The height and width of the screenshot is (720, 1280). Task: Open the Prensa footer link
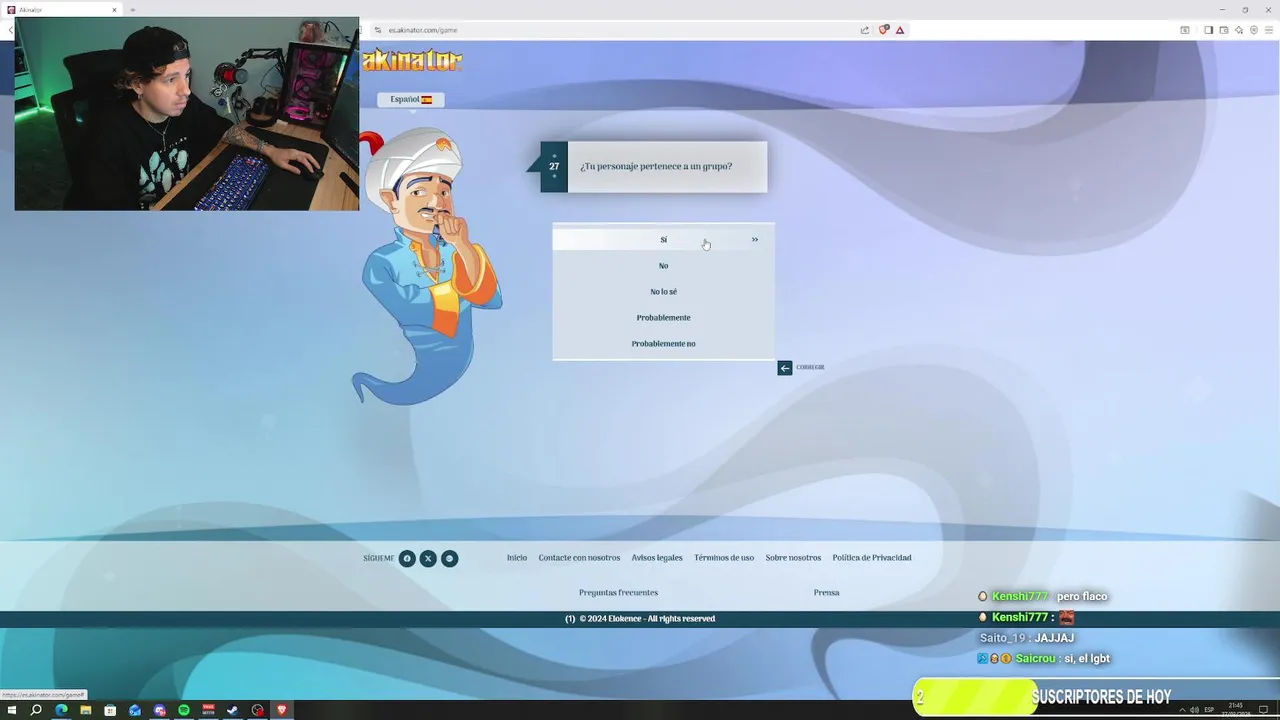point(826,593)
